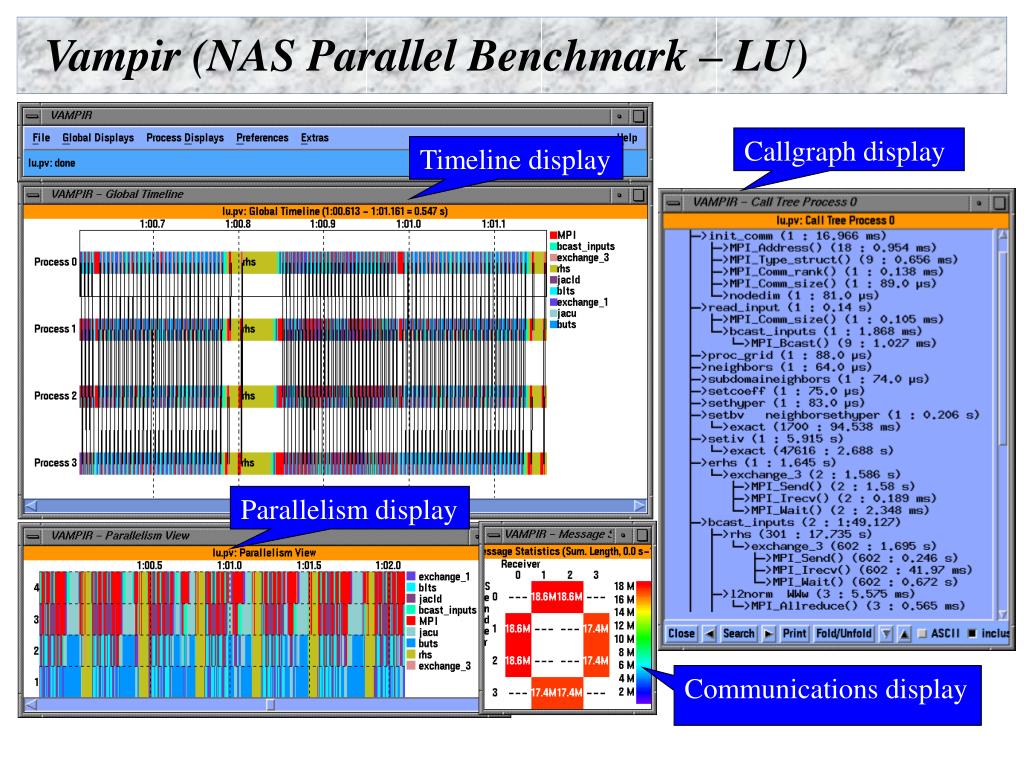Click the Parallelism View horizontal scrollbar thumb

(270, 705)
